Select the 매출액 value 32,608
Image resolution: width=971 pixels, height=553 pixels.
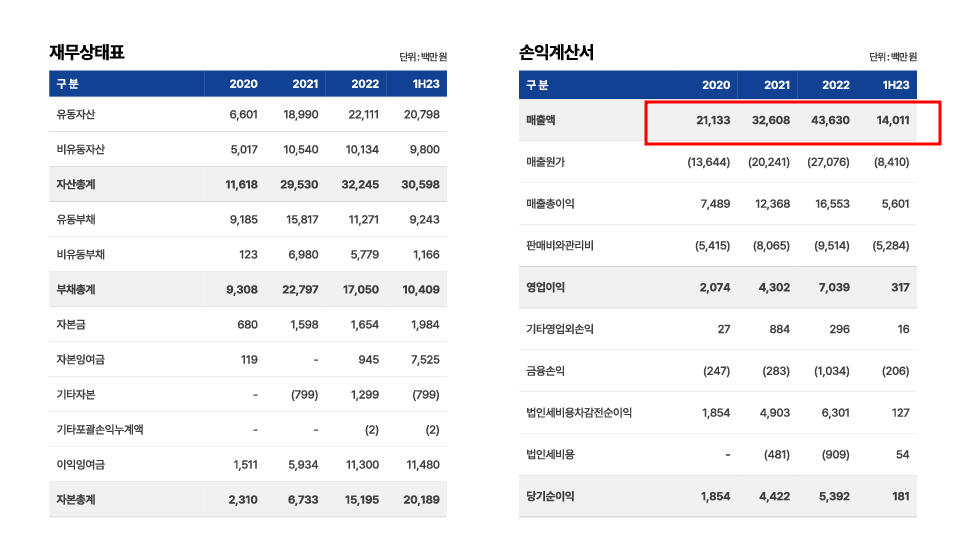(x=771, y=120)
